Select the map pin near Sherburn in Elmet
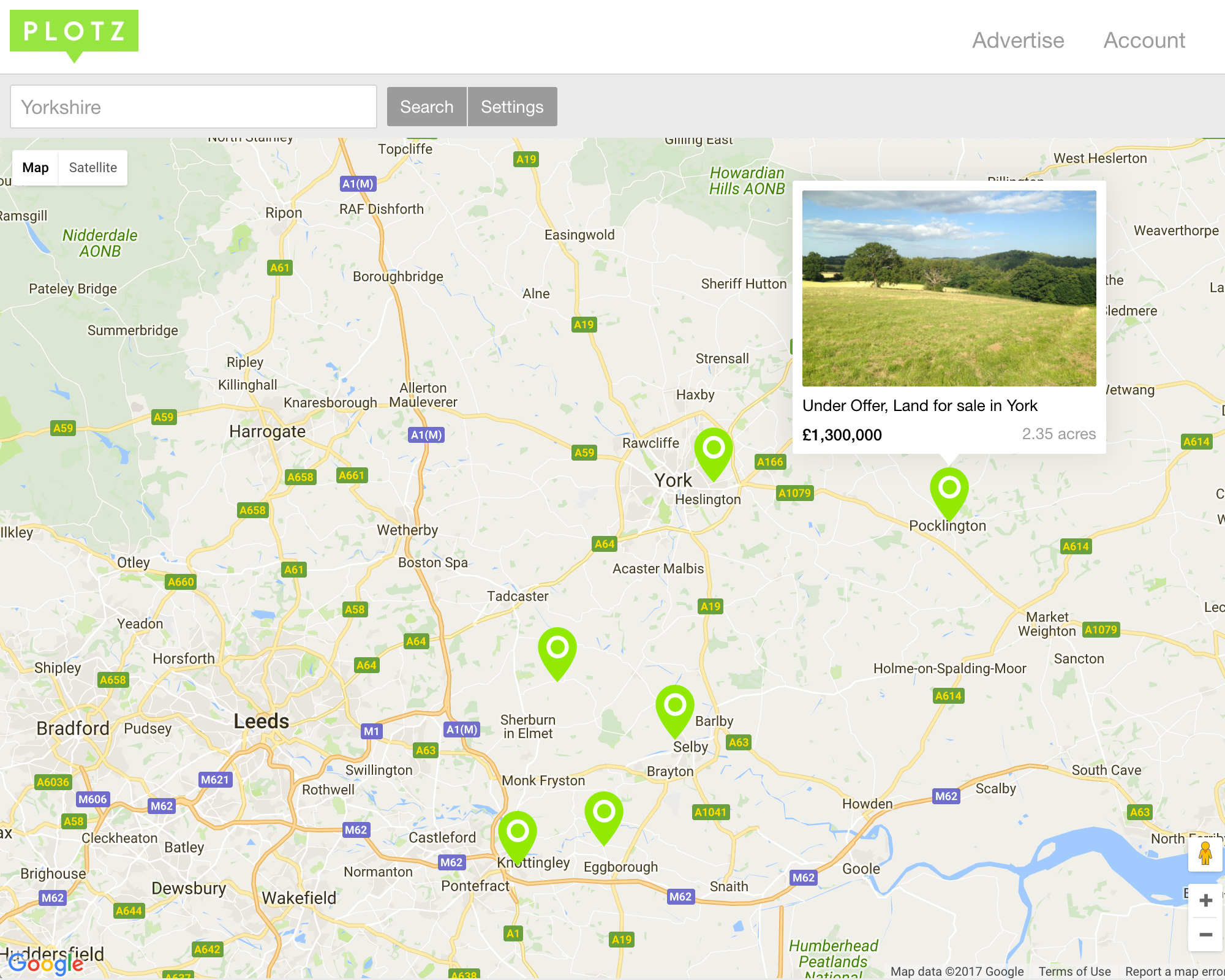The width and height of the screenshot is (1225, 980). coord(557,648)
